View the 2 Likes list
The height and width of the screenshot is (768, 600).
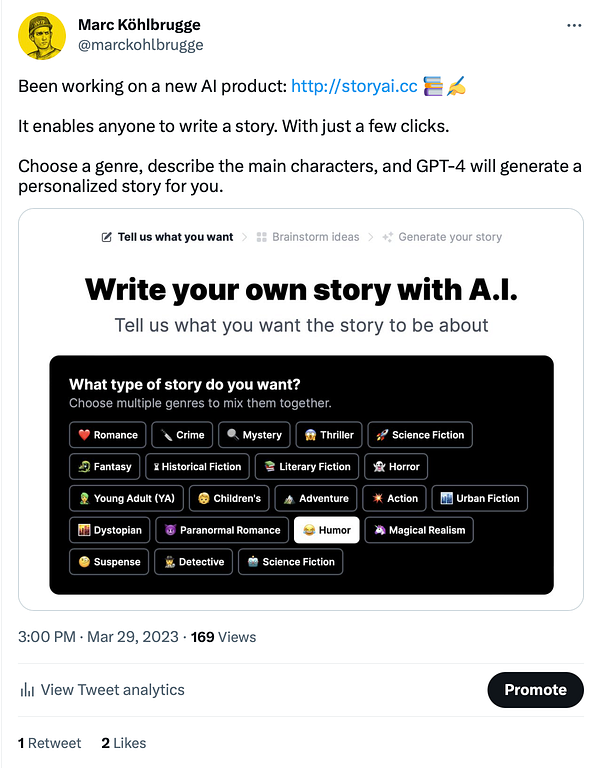tap(124, 743)
